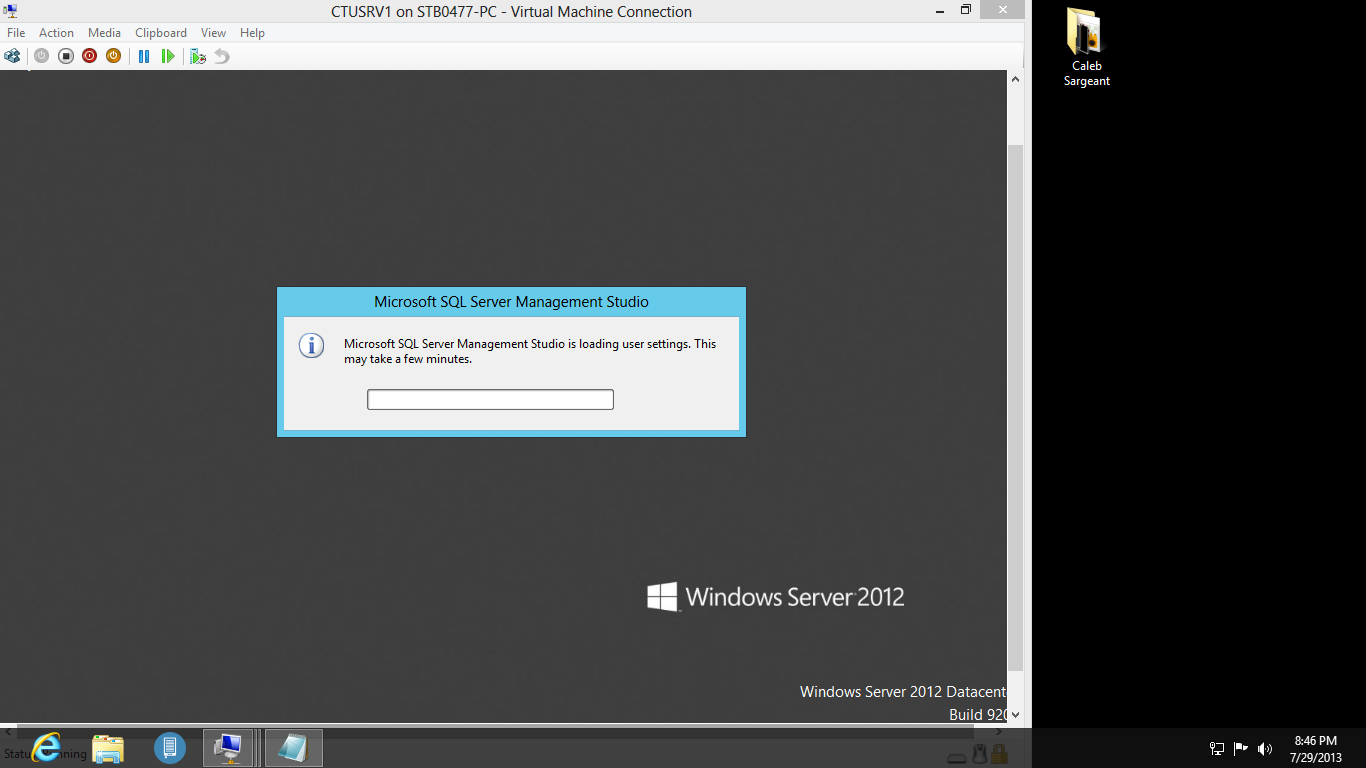The width and height of the screenshot is (1366, 768).
Task: Click the Virtual Machine Connection title bar icon
Action: (10, 11)
